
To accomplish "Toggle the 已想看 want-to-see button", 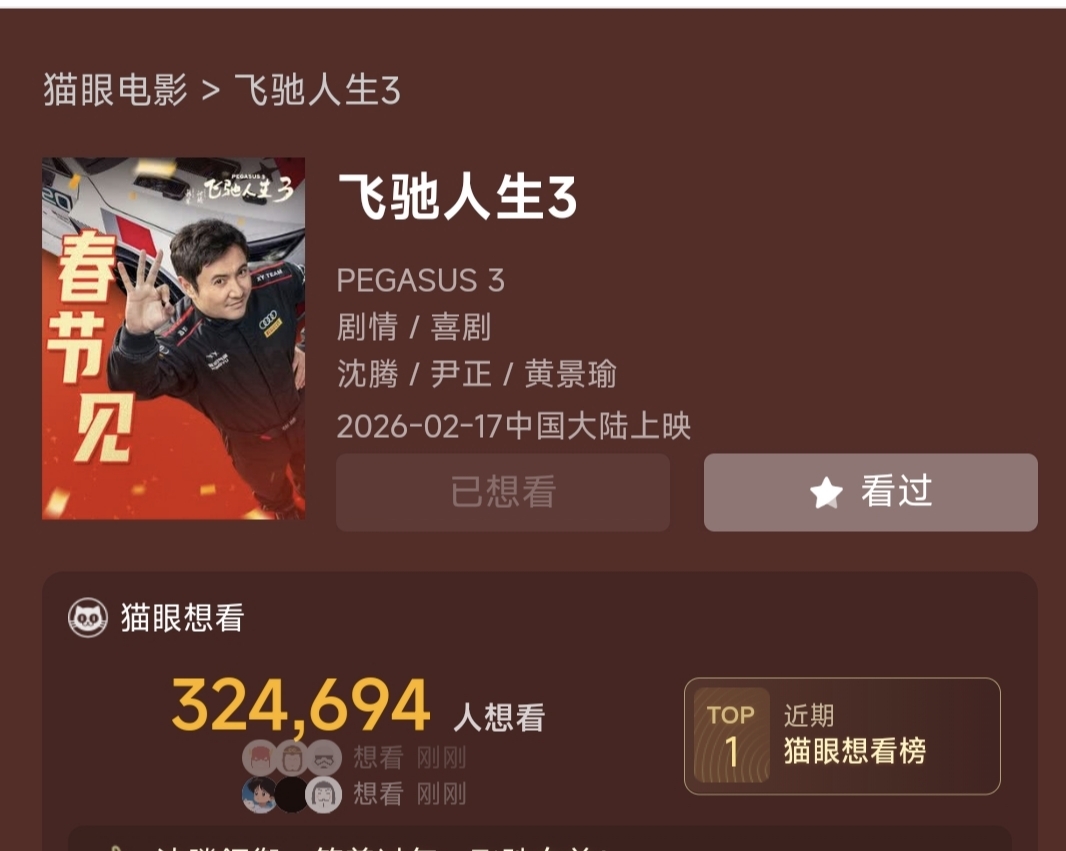I will pyautogui.click(x=503, y=492).
